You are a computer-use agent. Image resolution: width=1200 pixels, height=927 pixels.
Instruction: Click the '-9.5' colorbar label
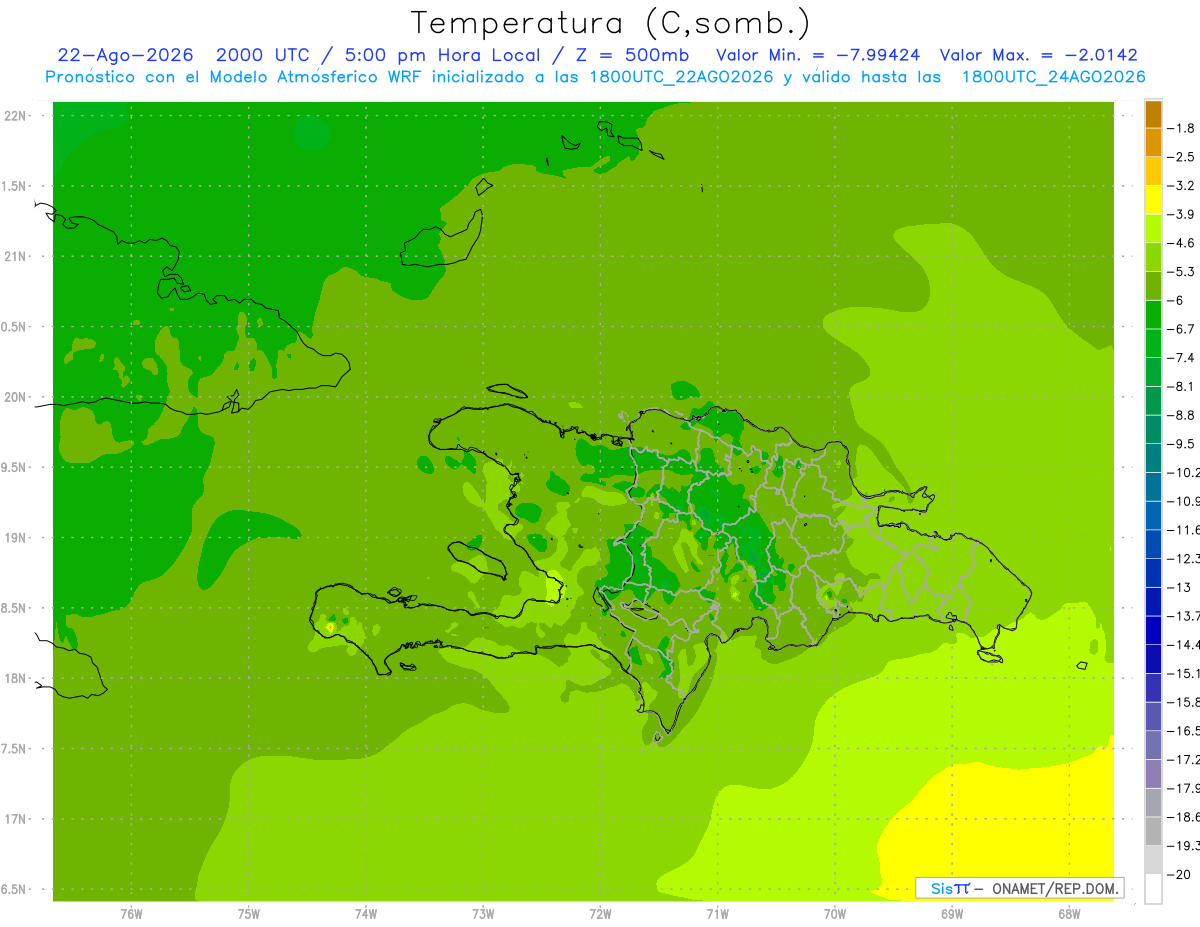coord(1181,444)
